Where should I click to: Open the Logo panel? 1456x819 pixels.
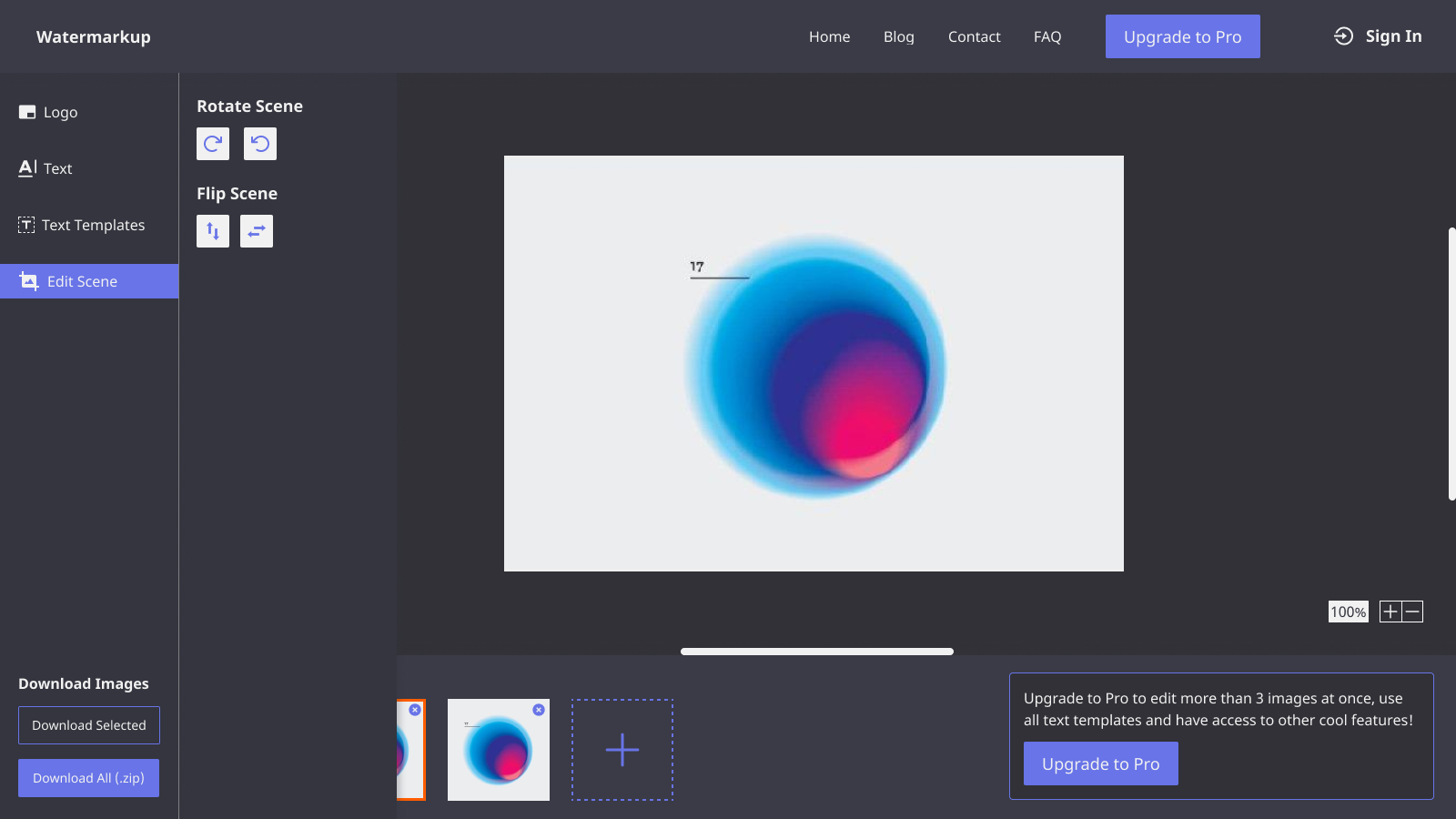coord(60,113)
